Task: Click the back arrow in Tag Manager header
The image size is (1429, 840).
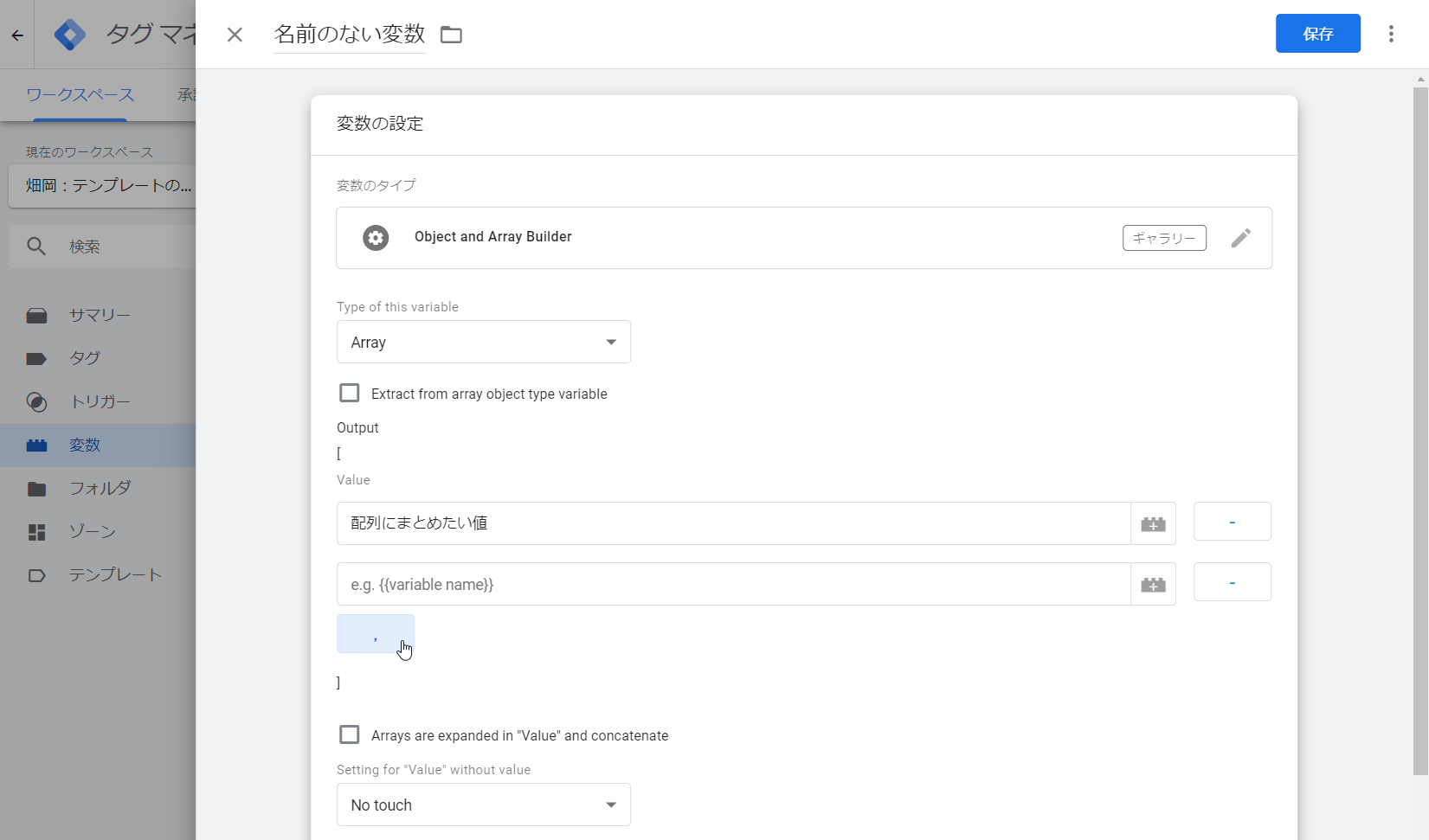Action: pyautogui.click(x=17, y=35)
